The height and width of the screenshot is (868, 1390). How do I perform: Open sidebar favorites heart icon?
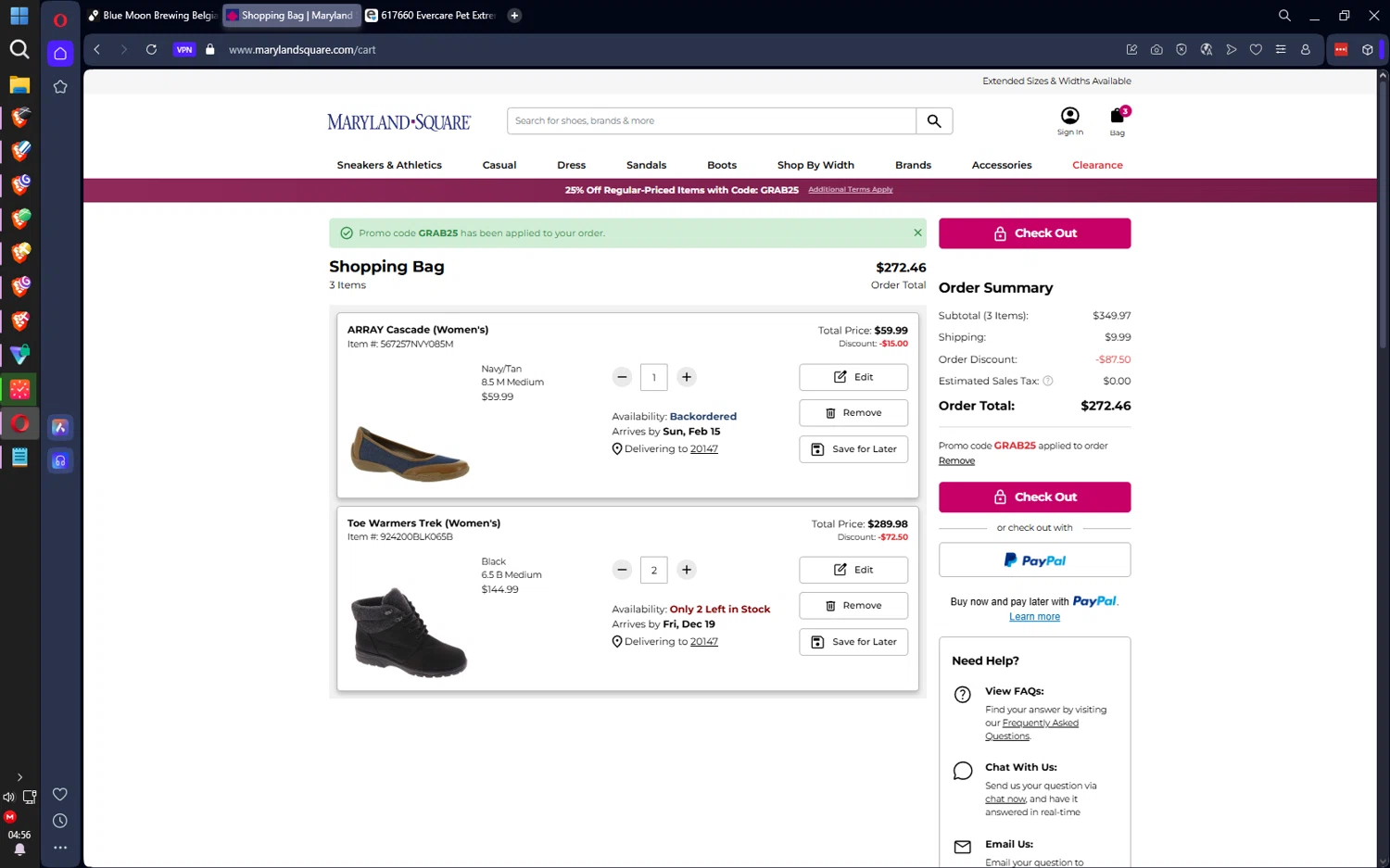tap(60, 794)
